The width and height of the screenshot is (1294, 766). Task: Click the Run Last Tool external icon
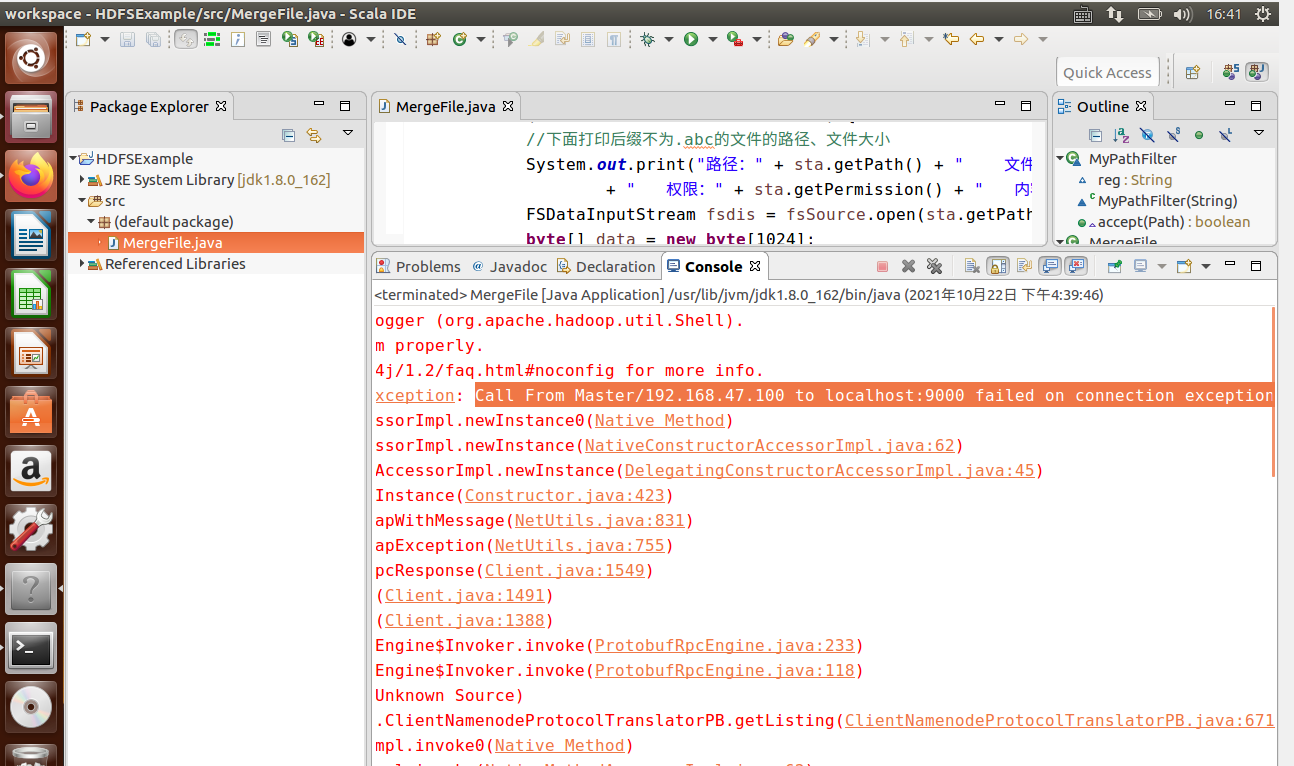pos(735,39)
